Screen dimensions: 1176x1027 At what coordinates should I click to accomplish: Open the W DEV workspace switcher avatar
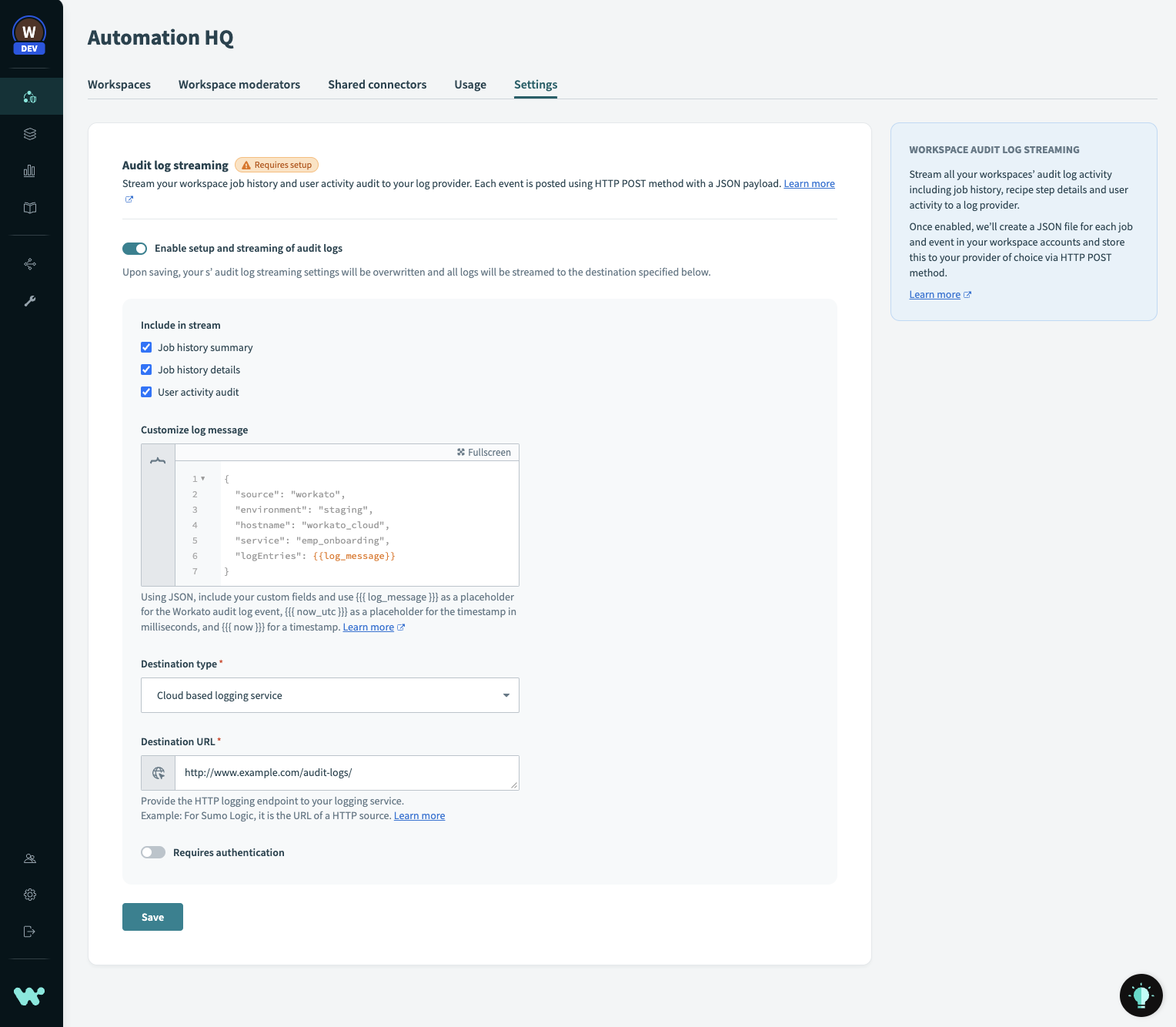(29, 35)
